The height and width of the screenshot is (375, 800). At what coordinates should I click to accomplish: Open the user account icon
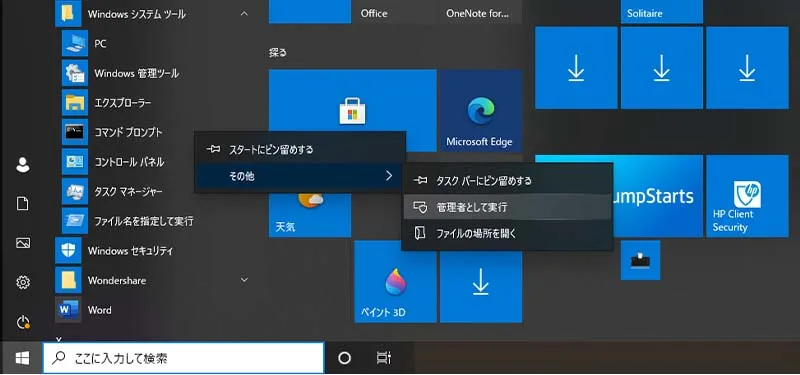pos(23,165)
